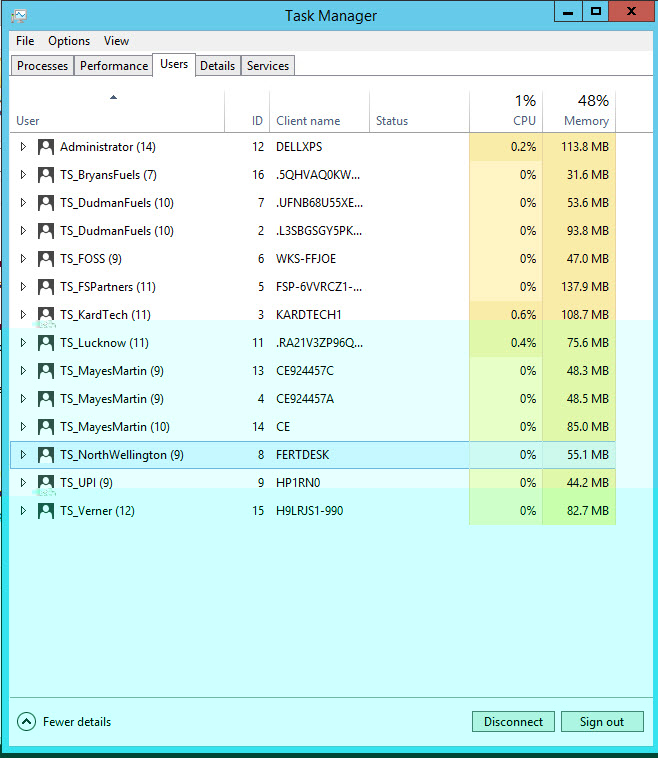Click the TS_FOSS user avatar icon

coord(46,259)
